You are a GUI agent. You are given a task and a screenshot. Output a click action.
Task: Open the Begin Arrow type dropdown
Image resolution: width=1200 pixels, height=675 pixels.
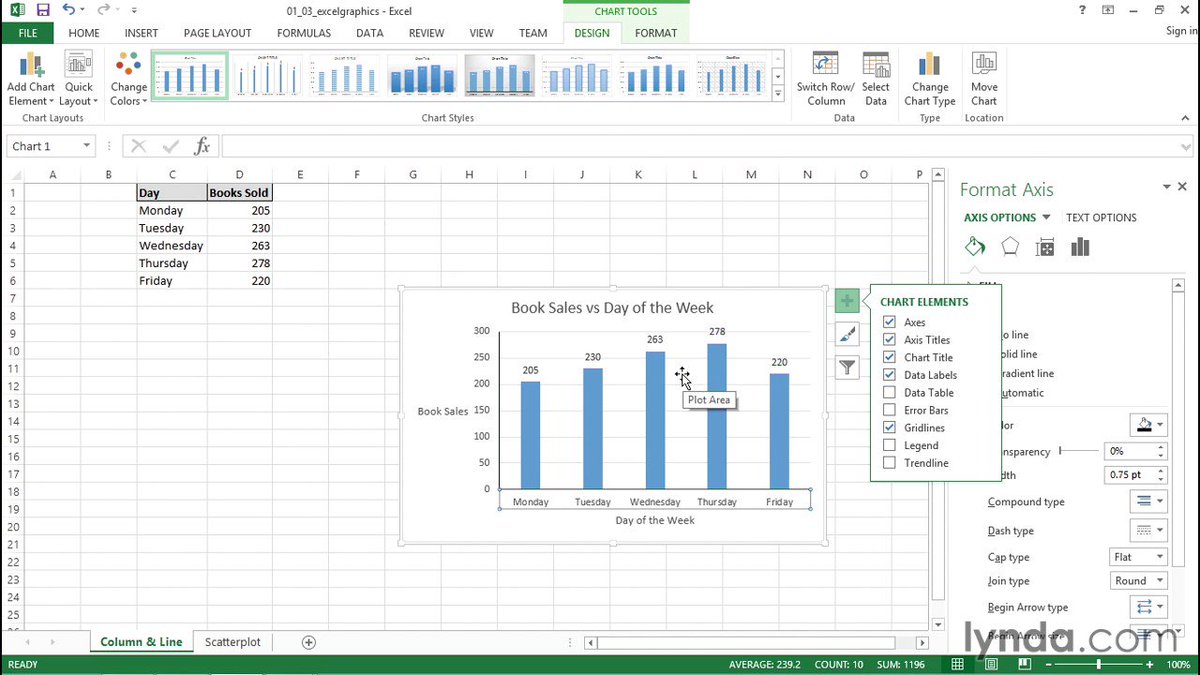[1148, 607]
